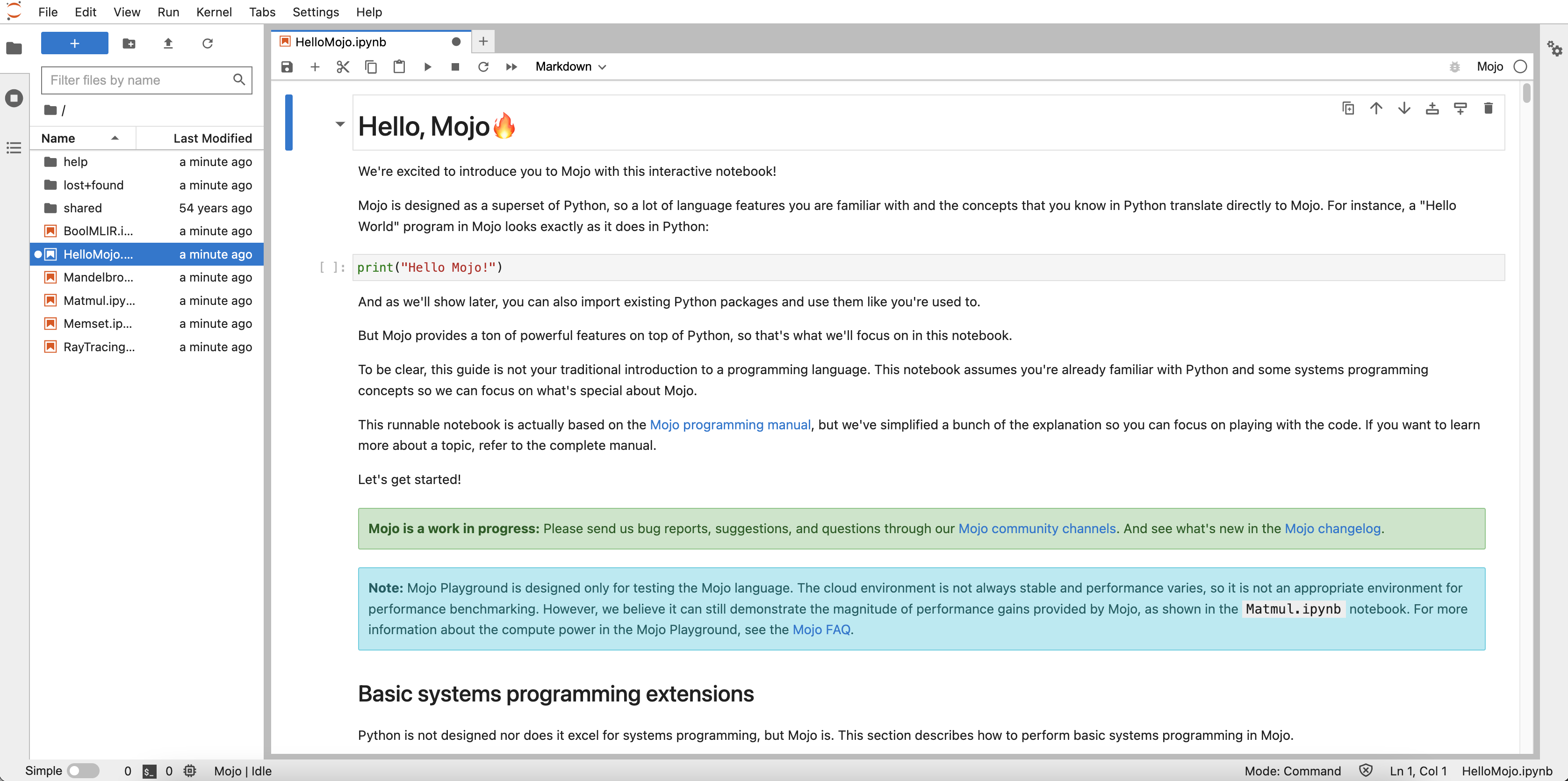Run the selected cell with play icon
This screenshot has height=781, width=1568.
427,67
